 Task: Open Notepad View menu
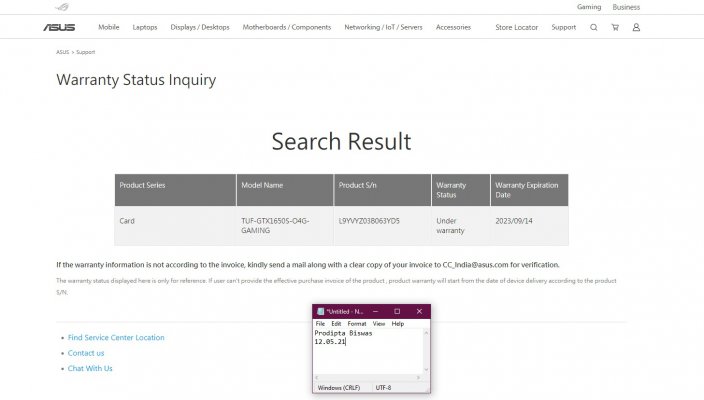pyautogui.click(x=379, y=323)
